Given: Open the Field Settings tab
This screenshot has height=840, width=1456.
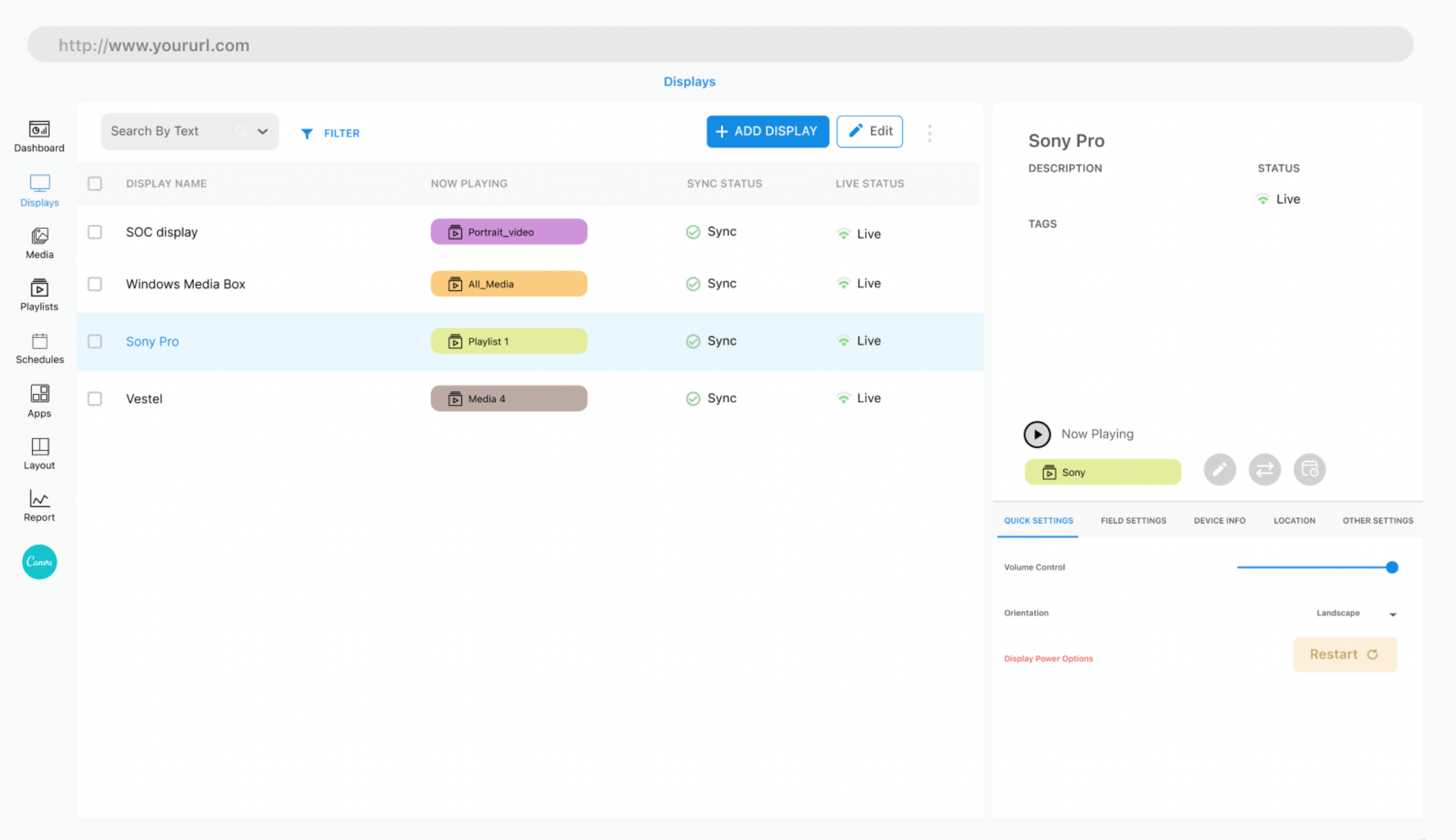Looking at the screenshot, I should pyautogui.click(x=1133, y=520).
